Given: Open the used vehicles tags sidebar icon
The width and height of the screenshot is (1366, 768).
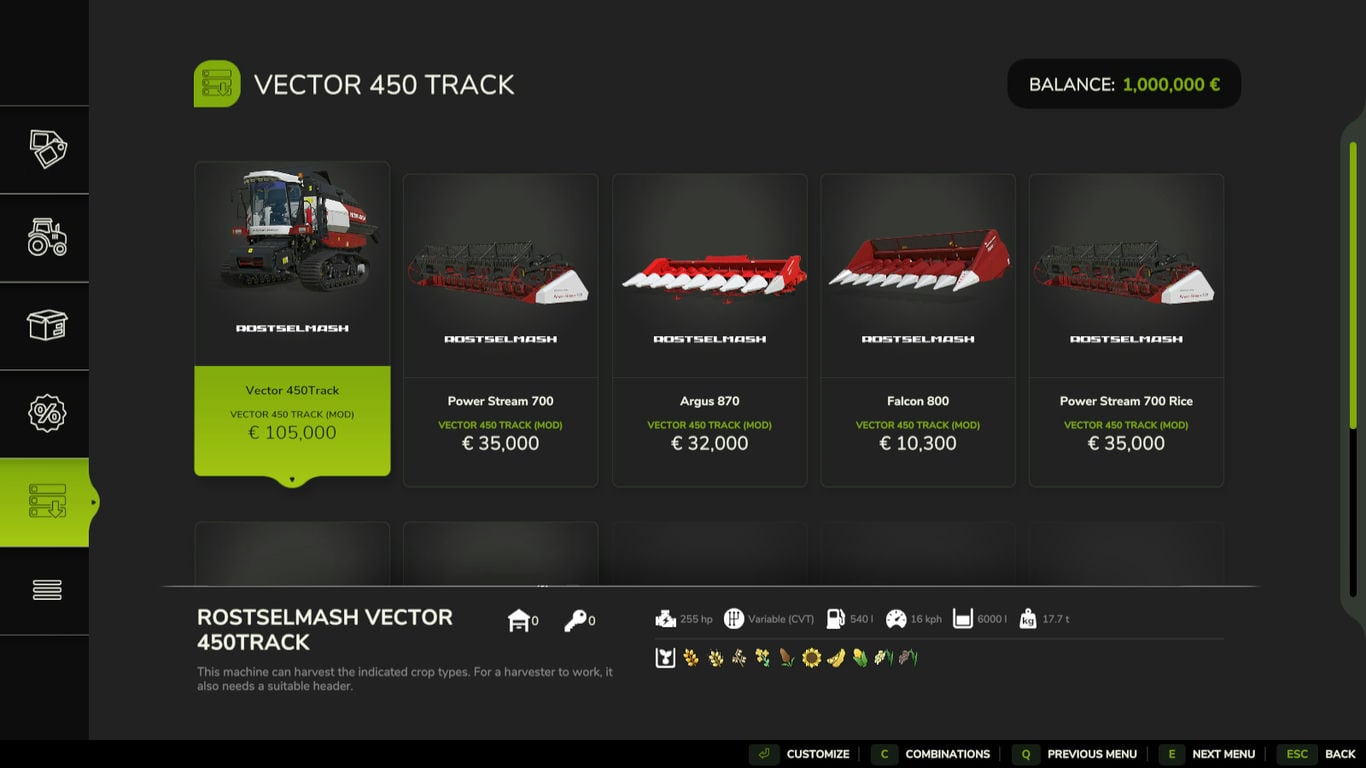Looking at the screenshot, I should 47,149.
